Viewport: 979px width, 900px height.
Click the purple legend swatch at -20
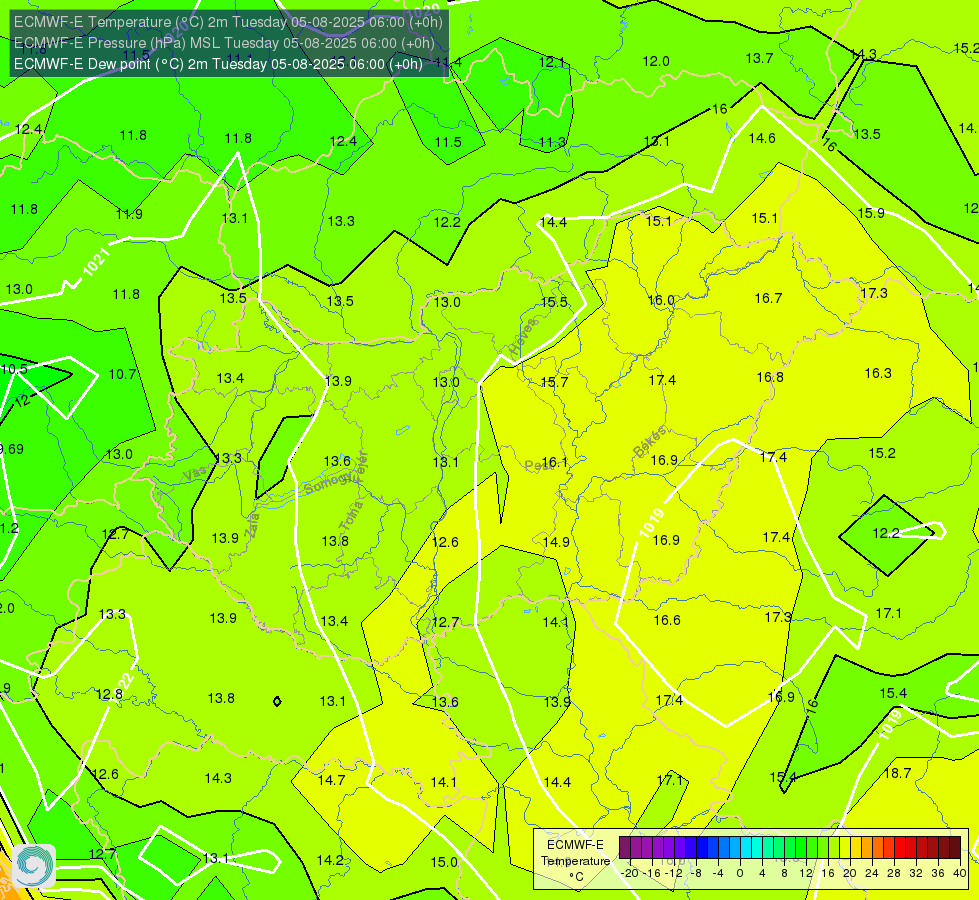pos(625,848)
